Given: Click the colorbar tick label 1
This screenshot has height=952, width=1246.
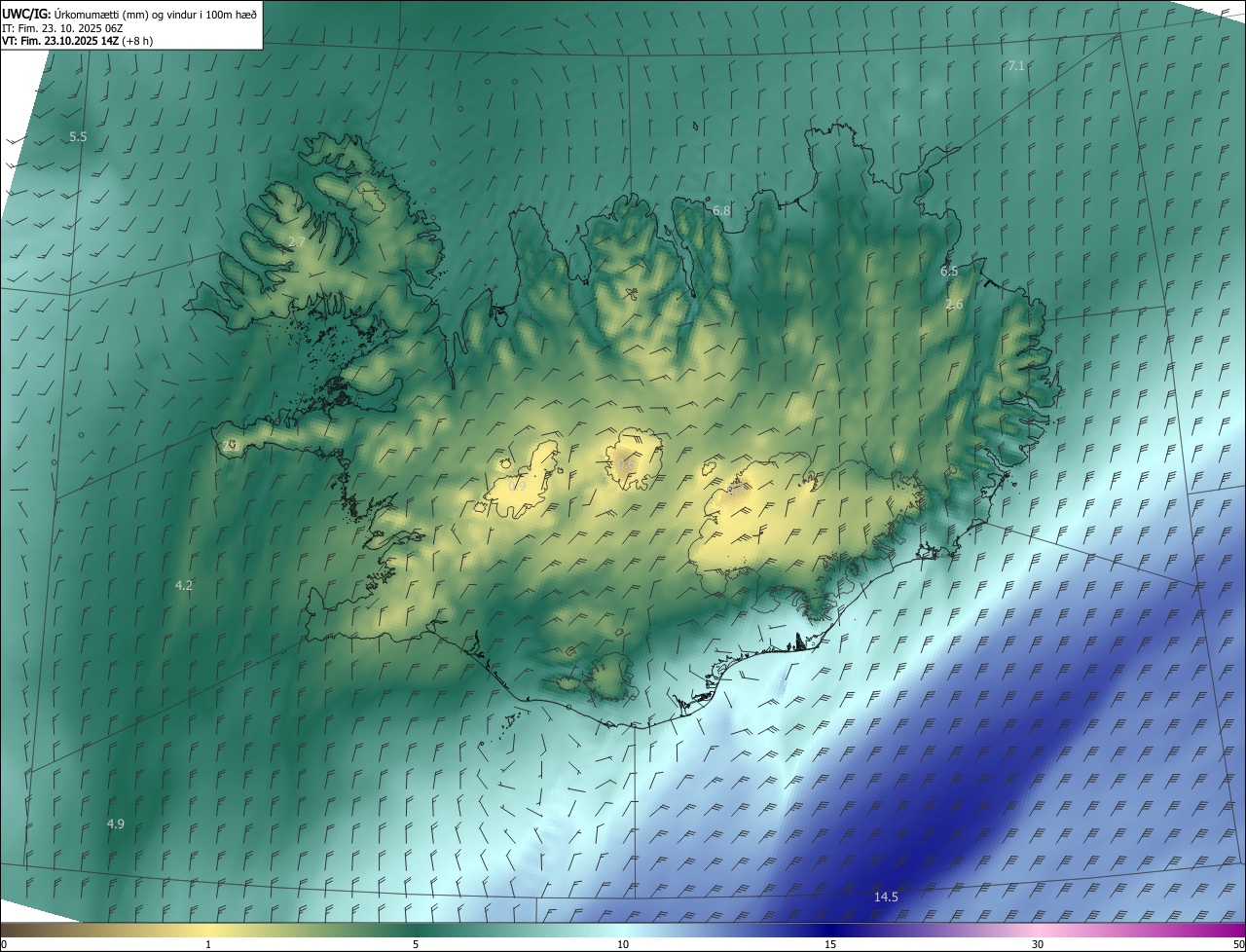Looking at the screenshot, I should point(208,944).
